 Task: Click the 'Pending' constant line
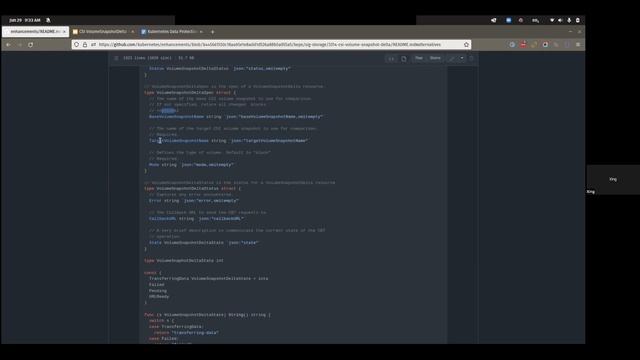158,291
